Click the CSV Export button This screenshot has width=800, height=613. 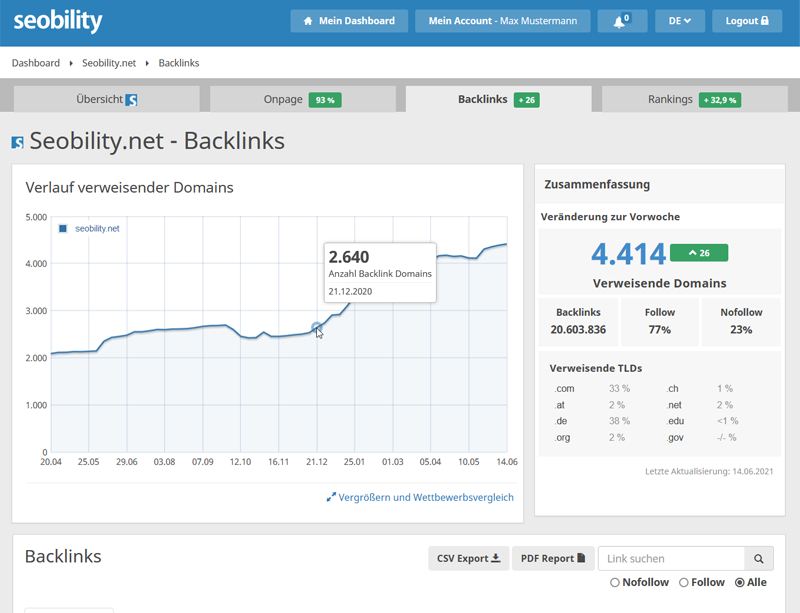(x=468, y=558)
